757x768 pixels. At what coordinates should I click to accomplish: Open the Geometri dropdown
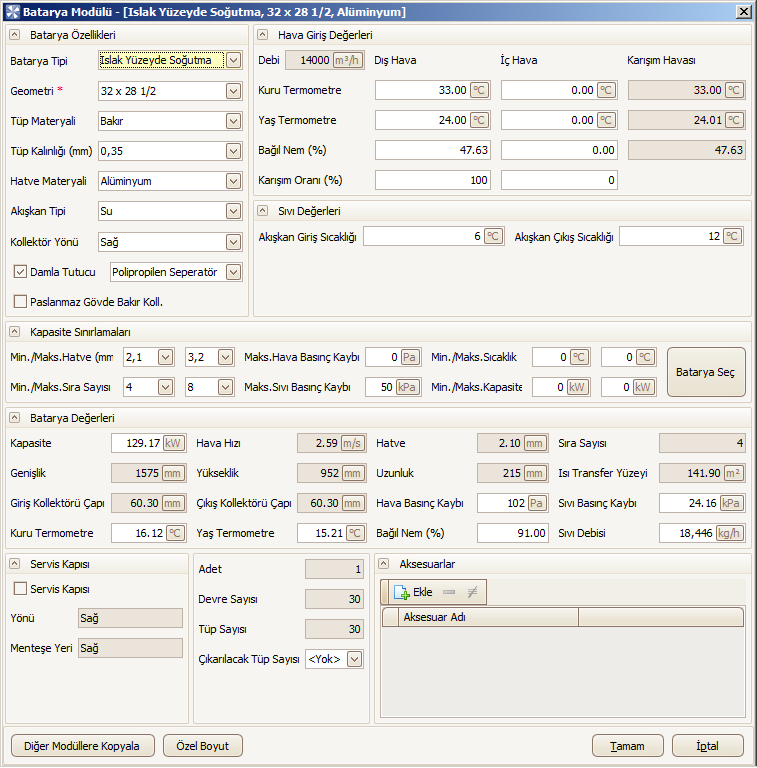[x=234, y=91]
